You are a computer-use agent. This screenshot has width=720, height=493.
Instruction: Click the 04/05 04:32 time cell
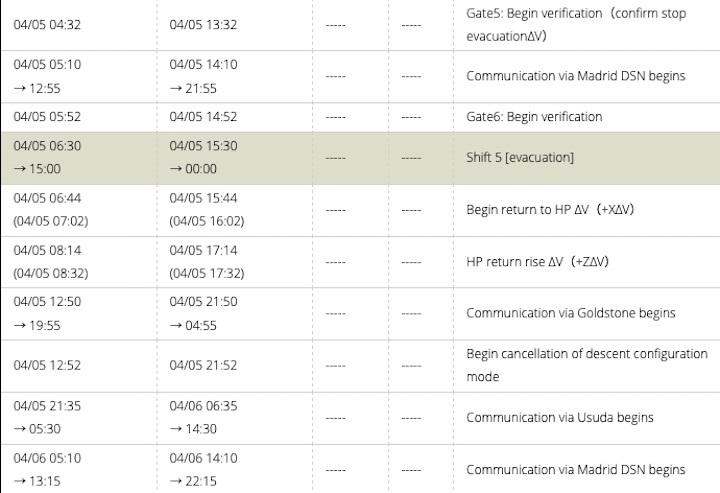coord(47,24)
